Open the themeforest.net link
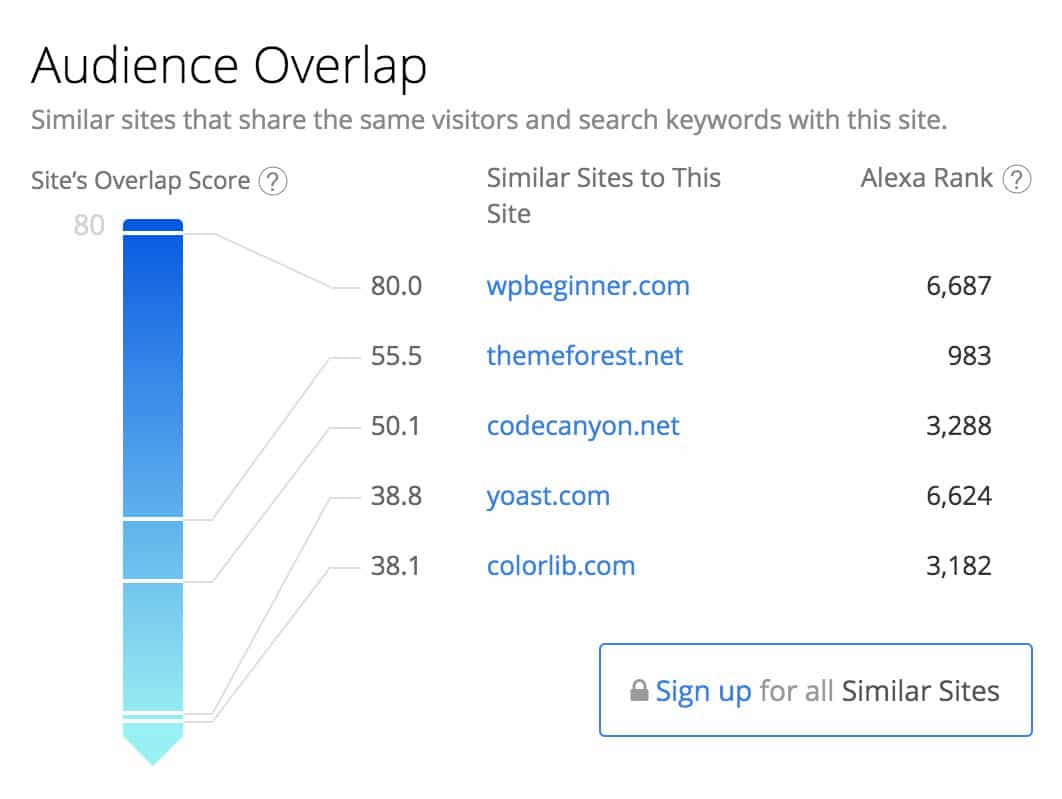1062x799 pixels. tap(585, 355)
